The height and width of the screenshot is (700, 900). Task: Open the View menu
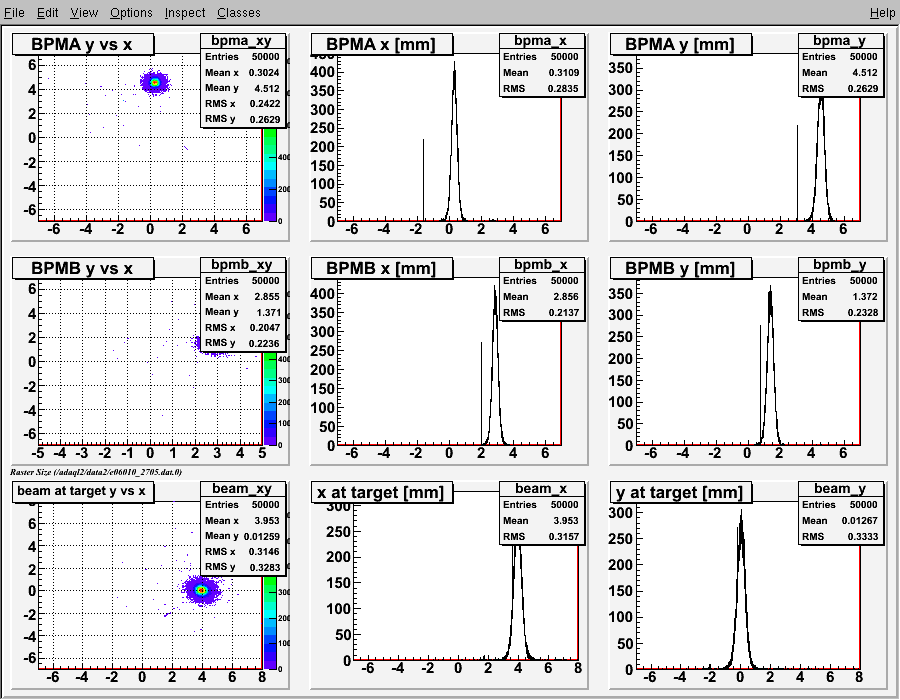(84, 13)
